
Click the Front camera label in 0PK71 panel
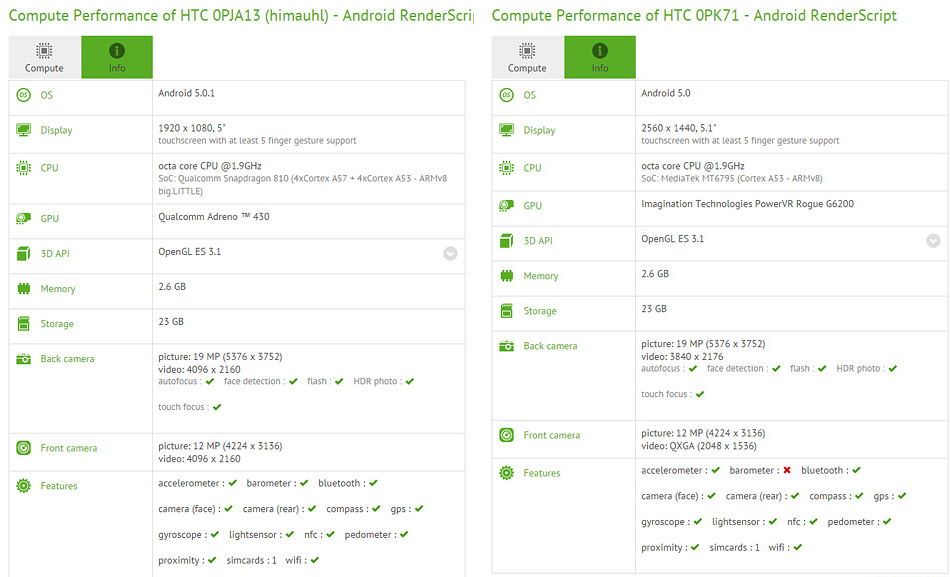552,435
